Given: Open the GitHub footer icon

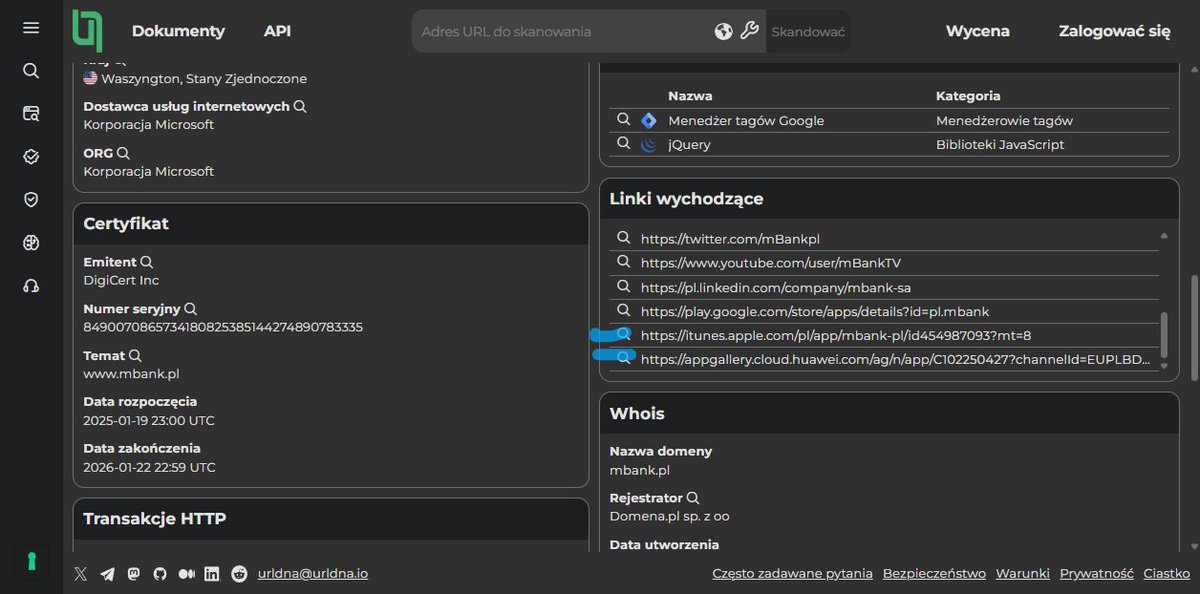Looking at the screenshot, I should point(159,574).
